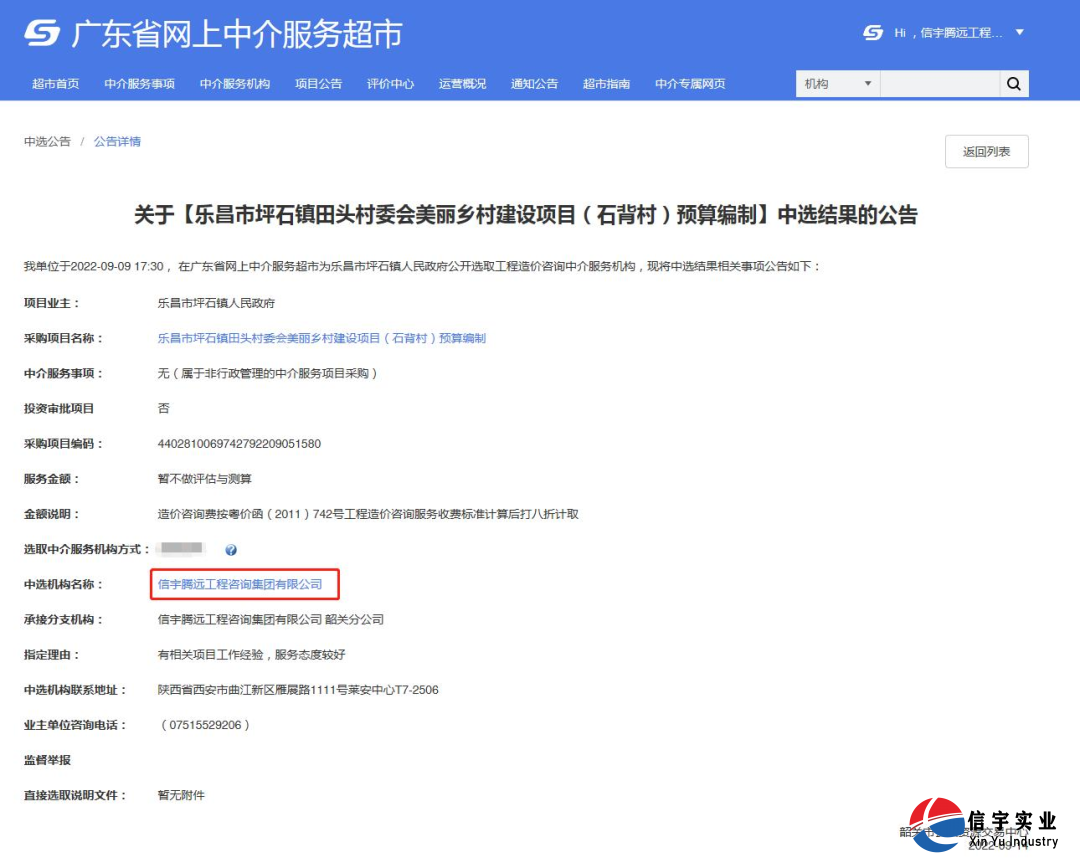Click the search magnifier icon

(x=1014, y=84)
